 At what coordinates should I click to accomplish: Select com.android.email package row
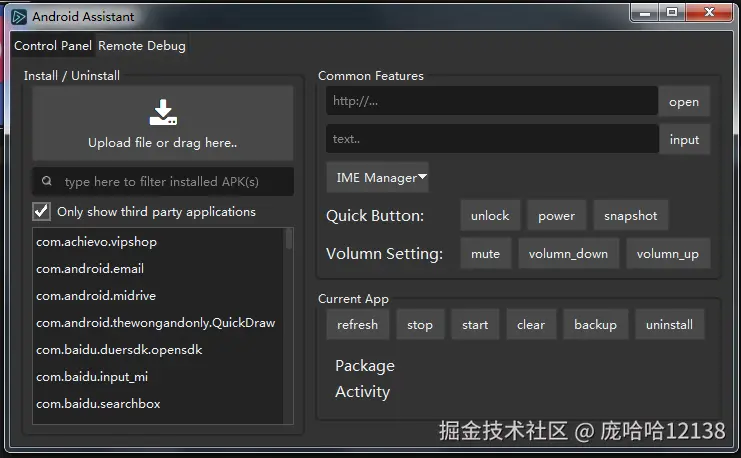(157, 269)
